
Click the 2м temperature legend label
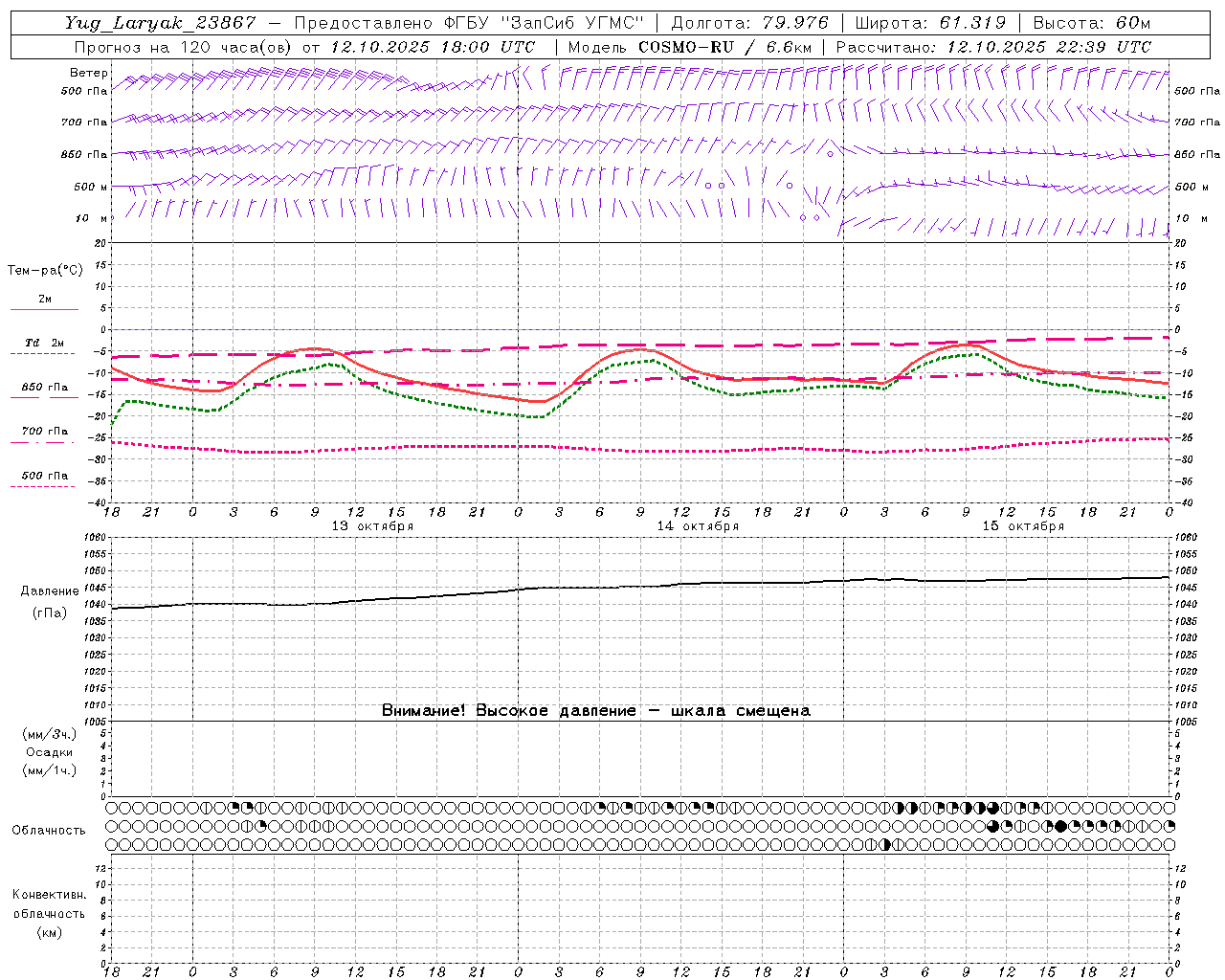tap(45, 299)
